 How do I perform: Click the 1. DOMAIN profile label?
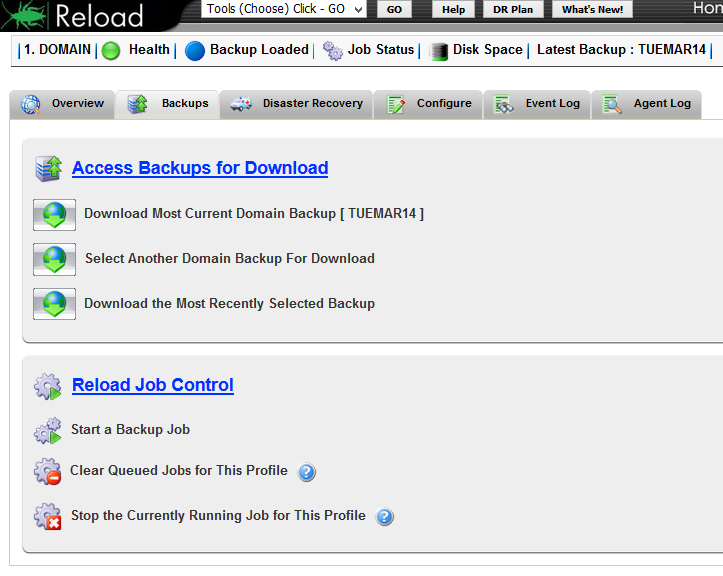tap(57, 50)
